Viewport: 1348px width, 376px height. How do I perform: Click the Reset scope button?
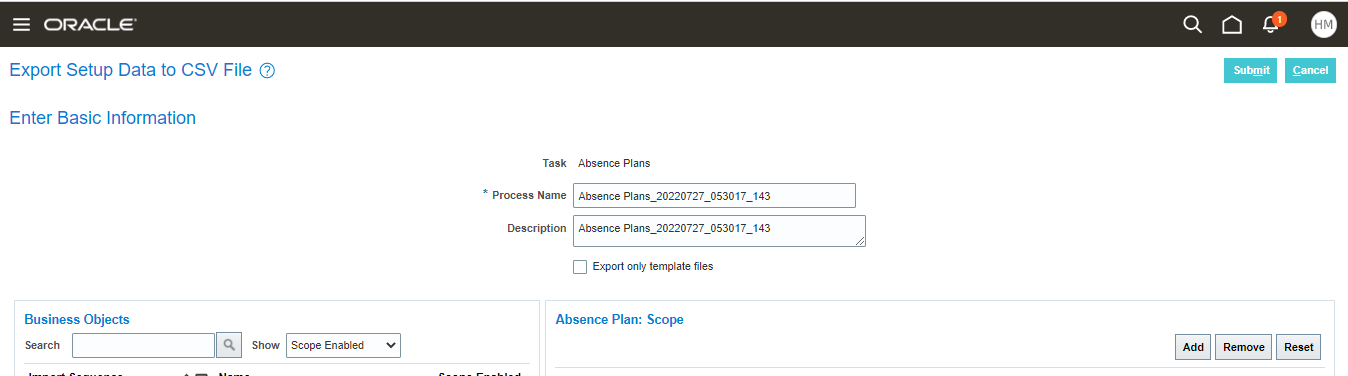1298,347
